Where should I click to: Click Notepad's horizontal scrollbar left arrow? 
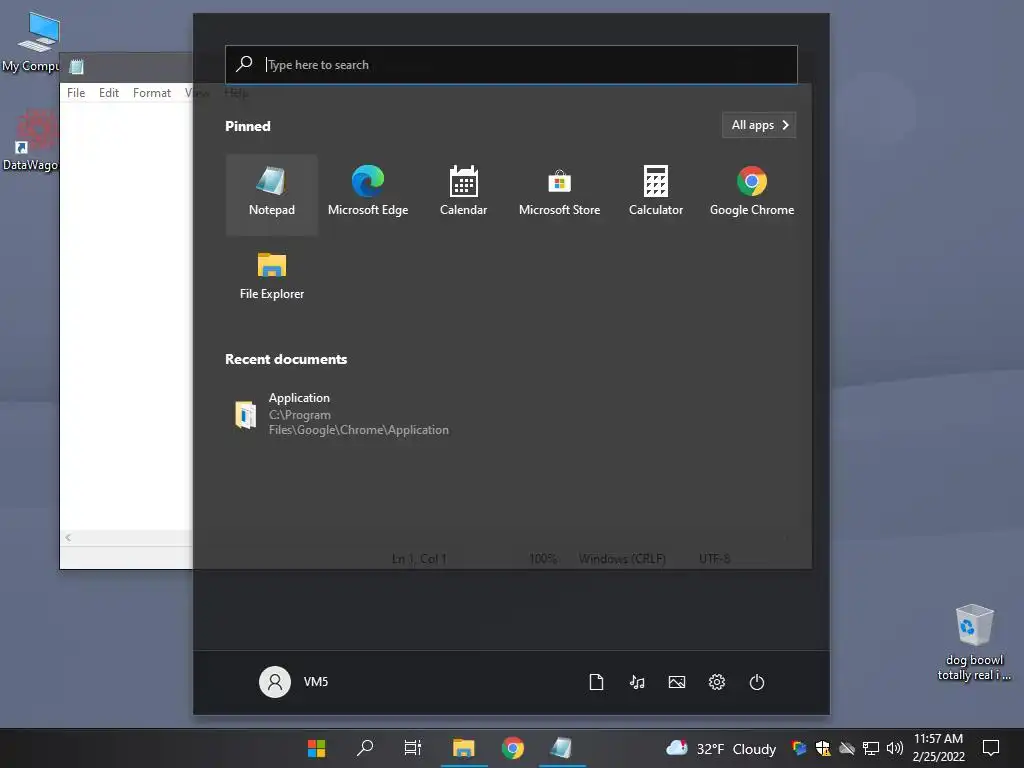[68, 537]
